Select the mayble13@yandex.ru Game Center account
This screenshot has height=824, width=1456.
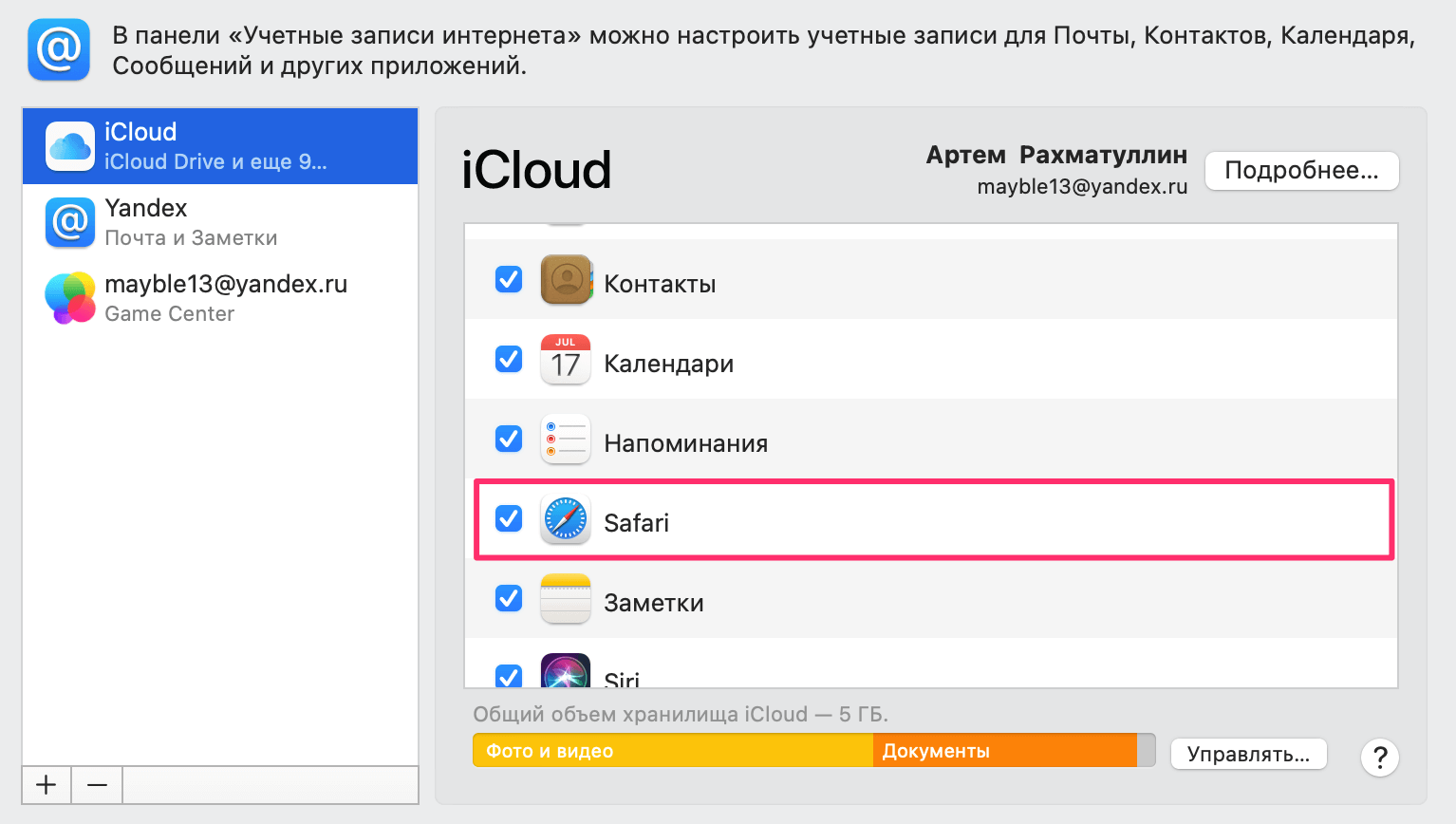point(220,298)
